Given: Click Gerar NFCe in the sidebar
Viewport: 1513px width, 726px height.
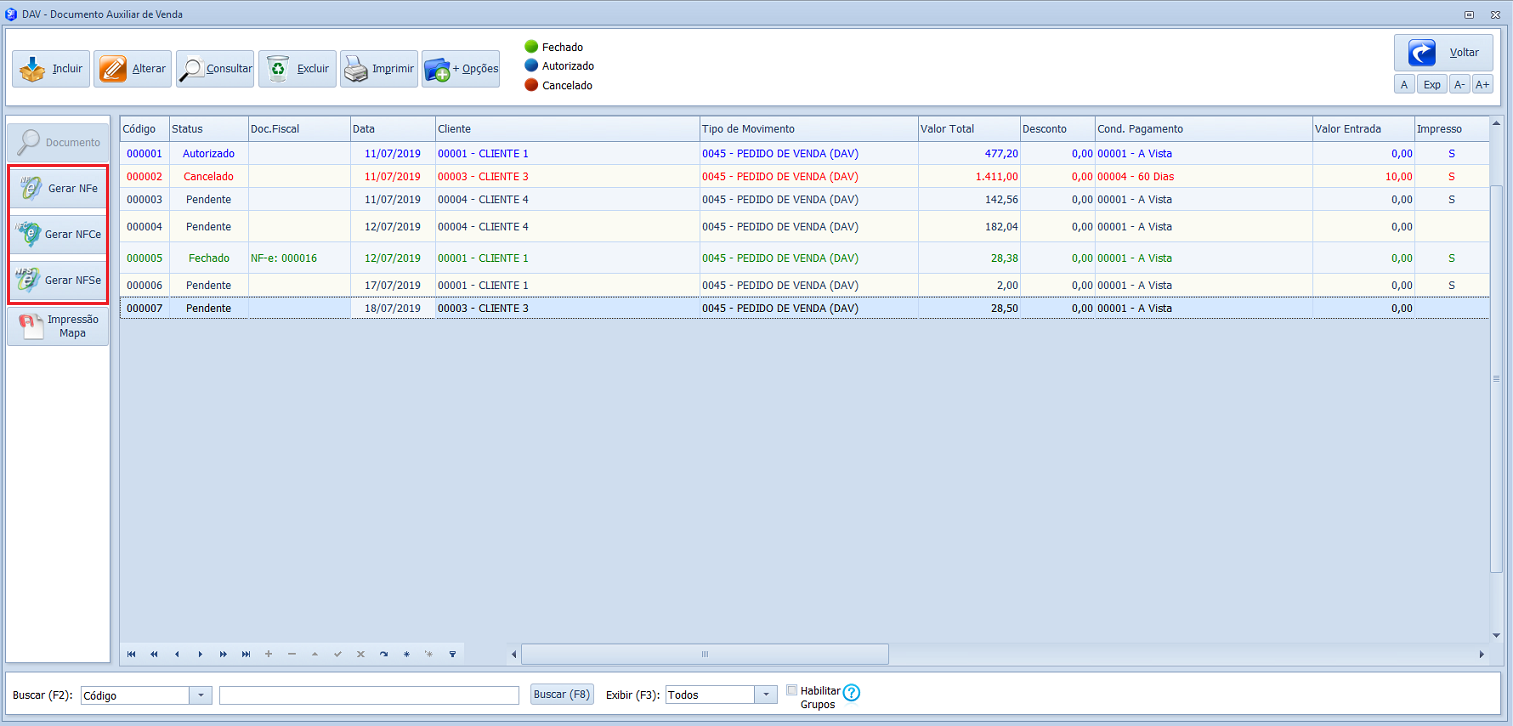Looking at the screenshot, I should pos(58,234).
